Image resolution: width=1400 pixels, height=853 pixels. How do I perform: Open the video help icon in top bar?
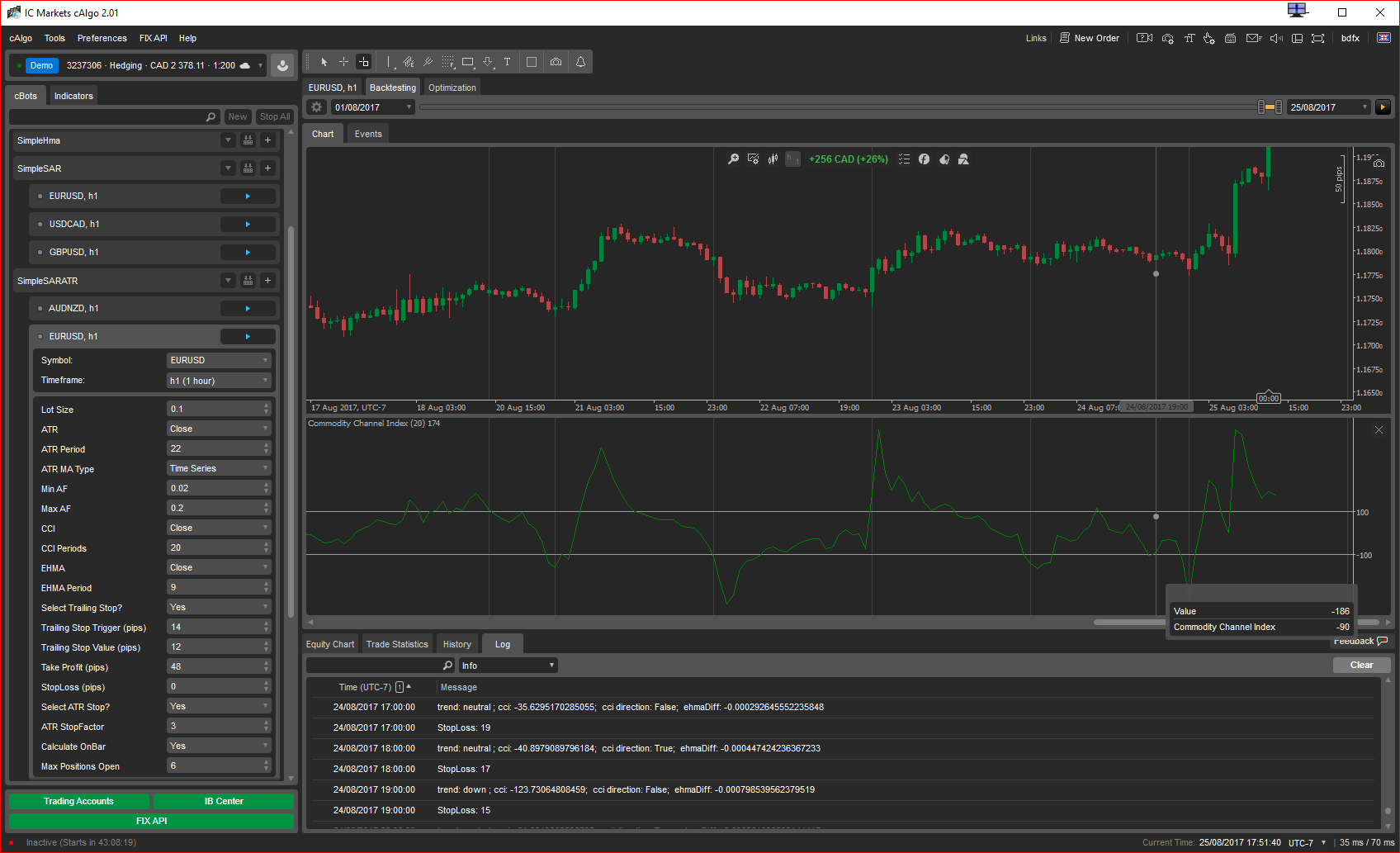pyautogui.click(x=1144, y=38)
